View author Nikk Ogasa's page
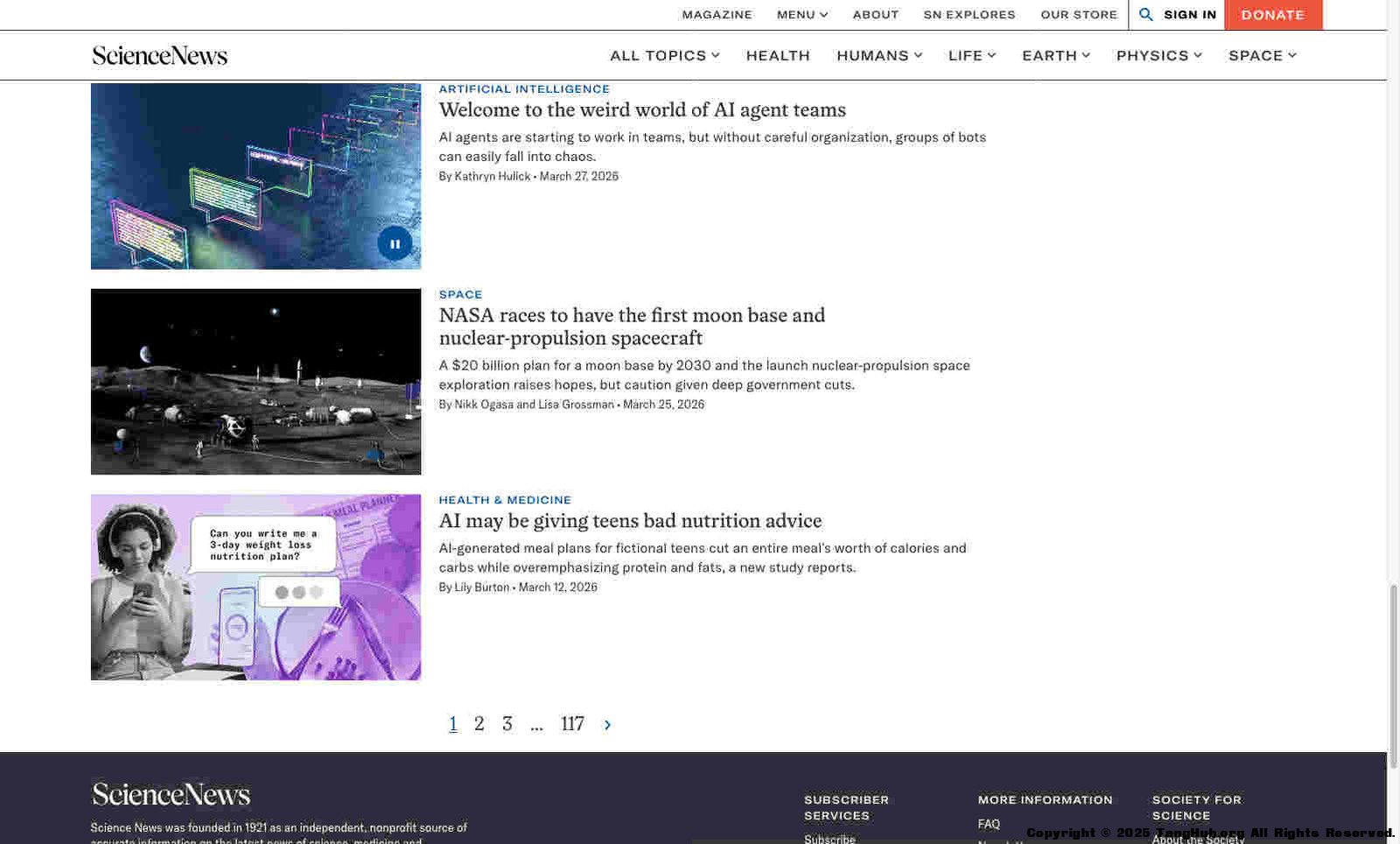The image size is (1400, 844). pyautogui.click(x=484, y=404)
